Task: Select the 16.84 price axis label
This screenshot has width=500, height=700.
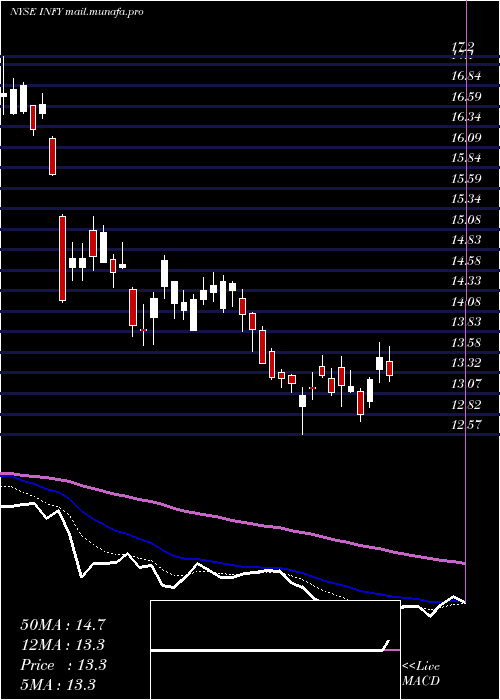Action: click(x=466, y=76)
